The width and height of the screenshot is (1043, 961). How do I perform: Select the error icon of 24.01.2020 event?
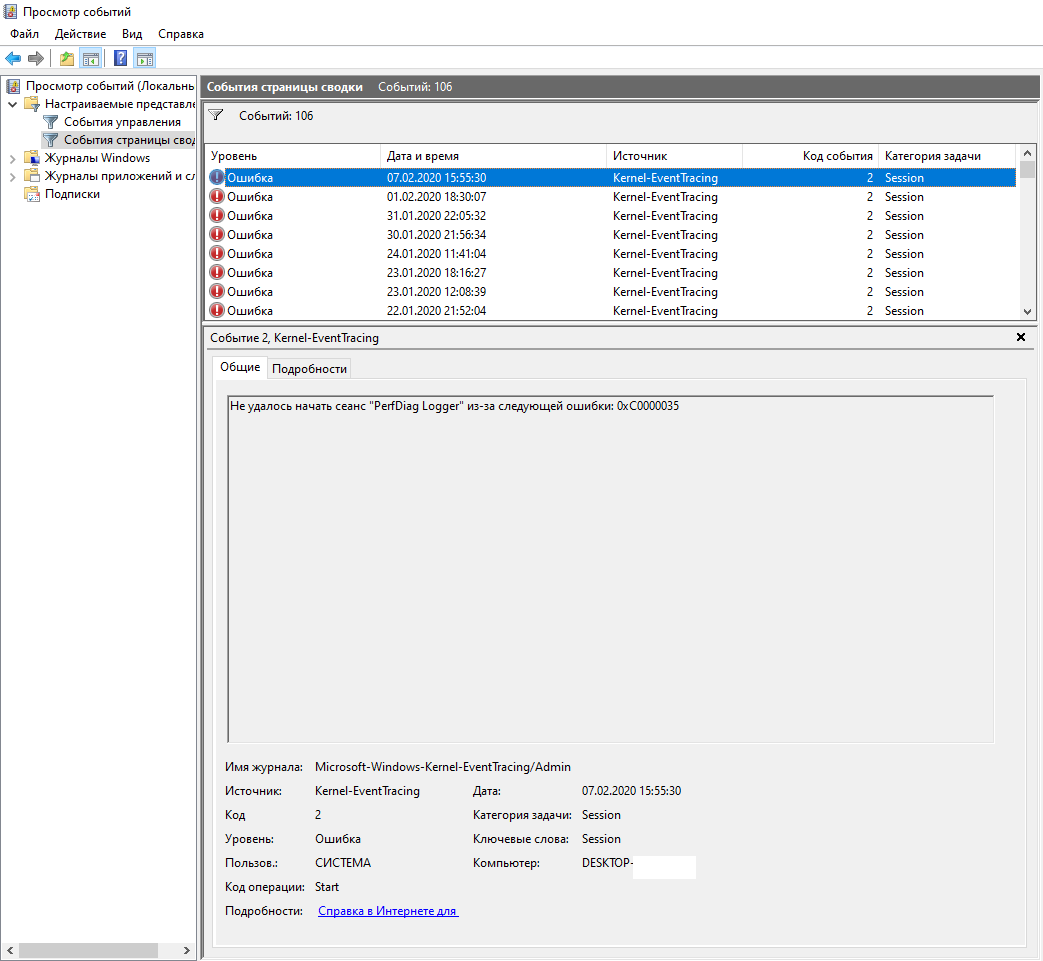[217, 253]
